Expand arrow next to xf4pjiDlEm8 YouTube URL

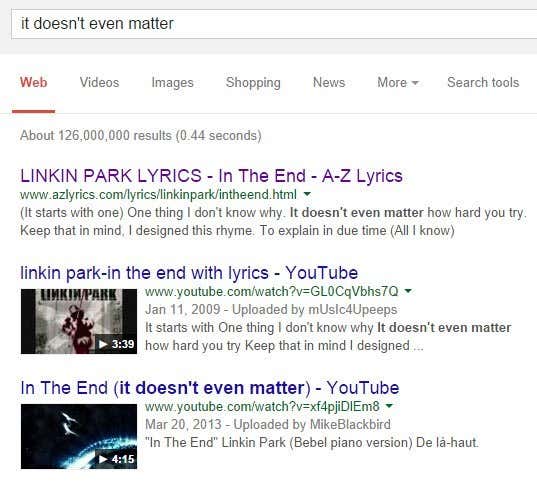389,406
